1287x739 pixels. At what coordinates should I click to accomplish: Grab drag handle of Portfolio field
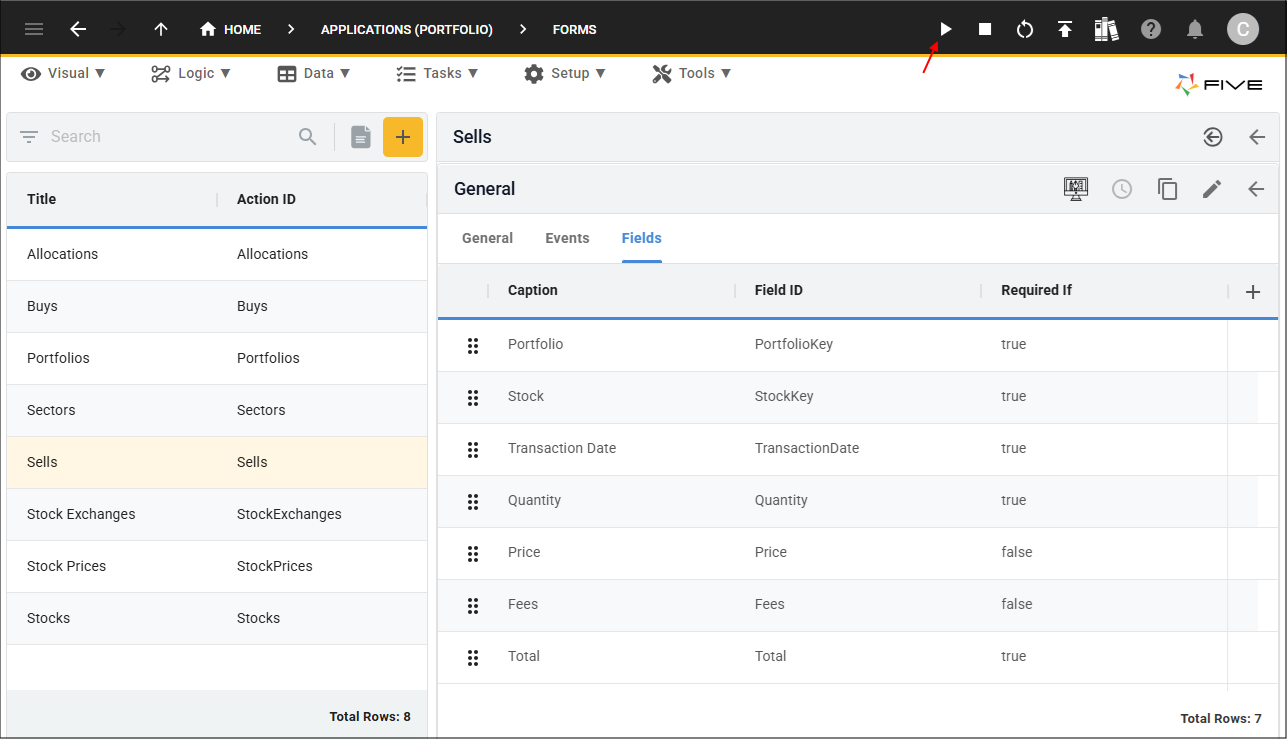[x=473, y=345]
